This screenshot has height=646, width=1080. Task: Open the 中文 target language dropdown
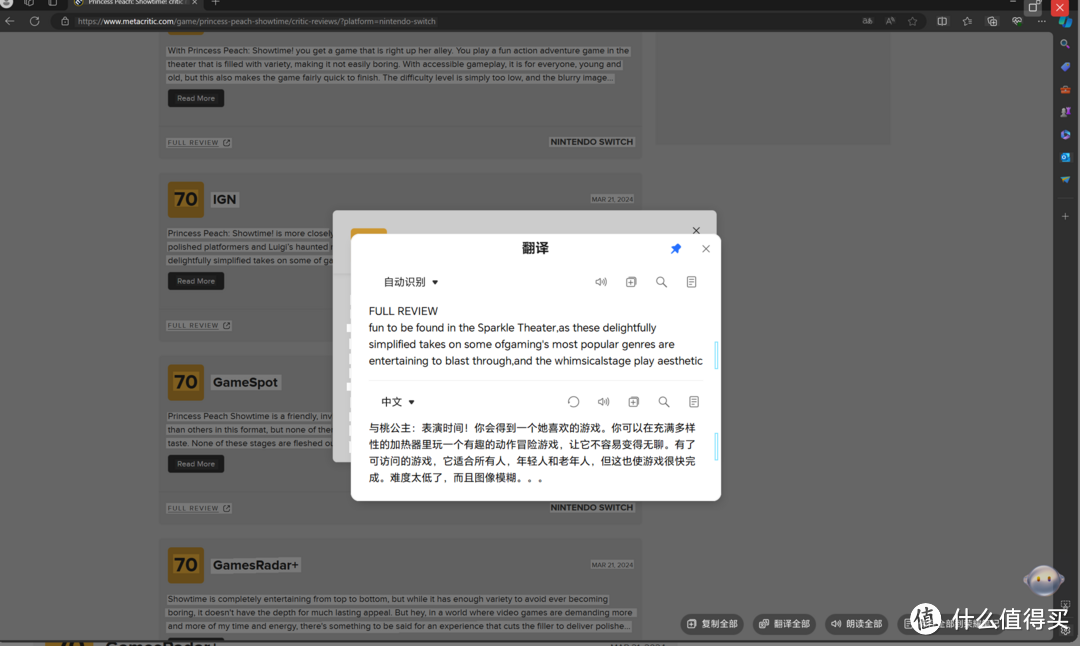coord(397,402)
